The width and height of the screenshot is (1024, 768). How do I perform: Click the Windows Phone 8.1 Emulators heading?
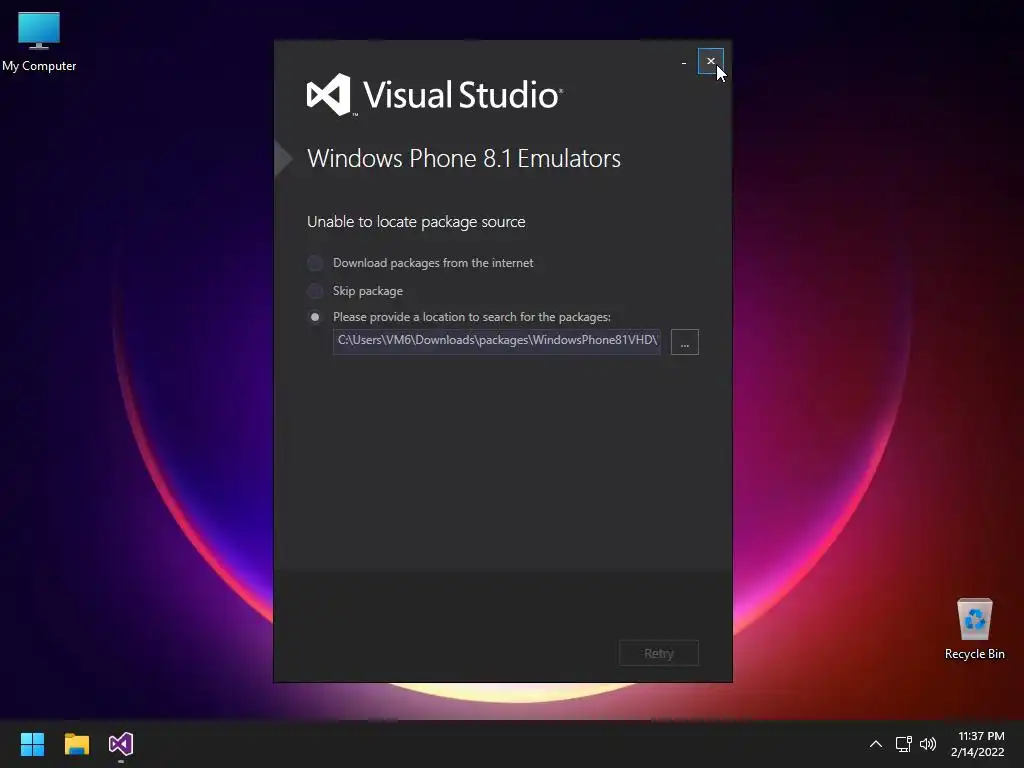pos(464,159)
